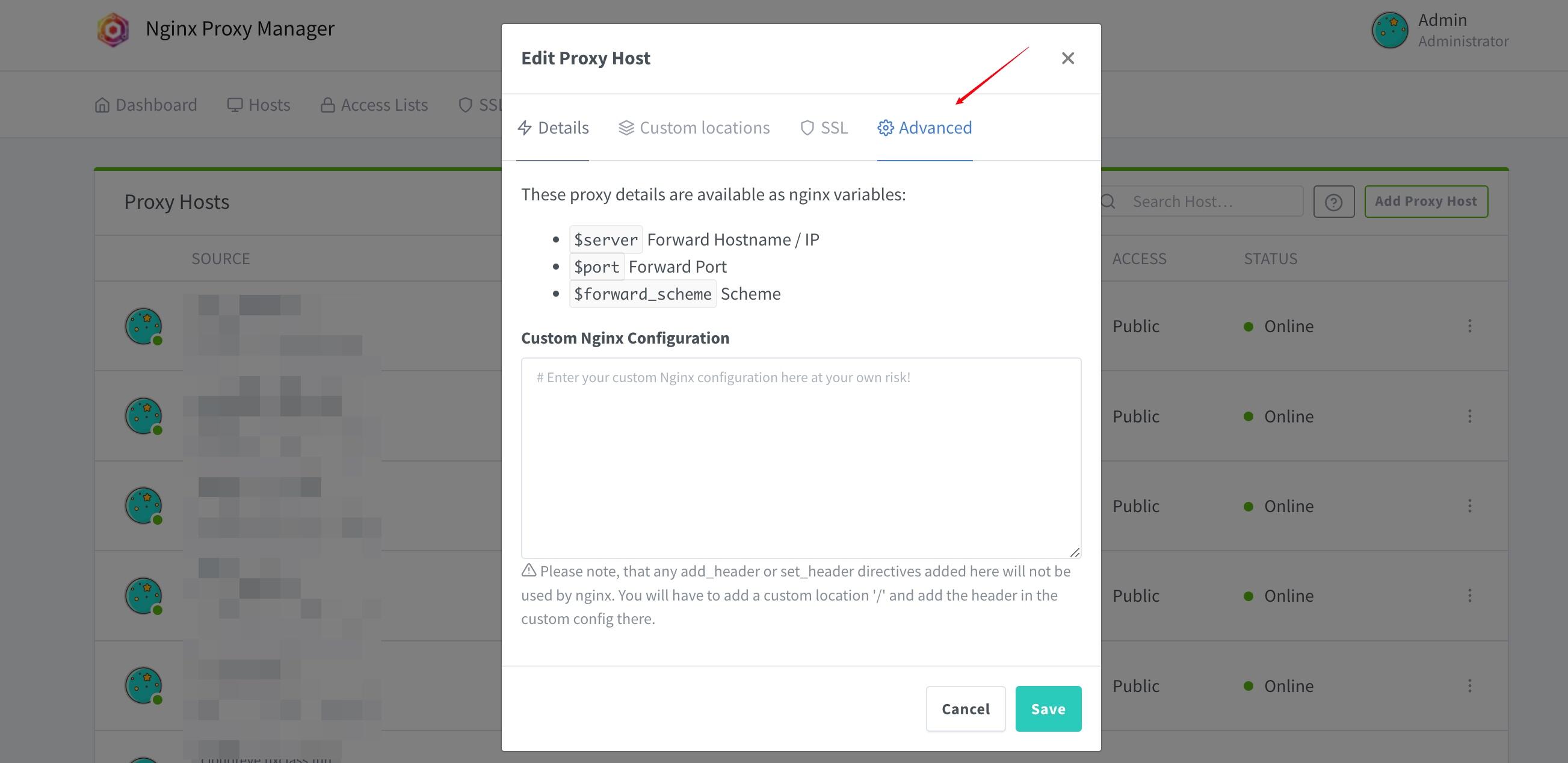
Task: Click the search magnifier icon
Action: click(1108, 202)
